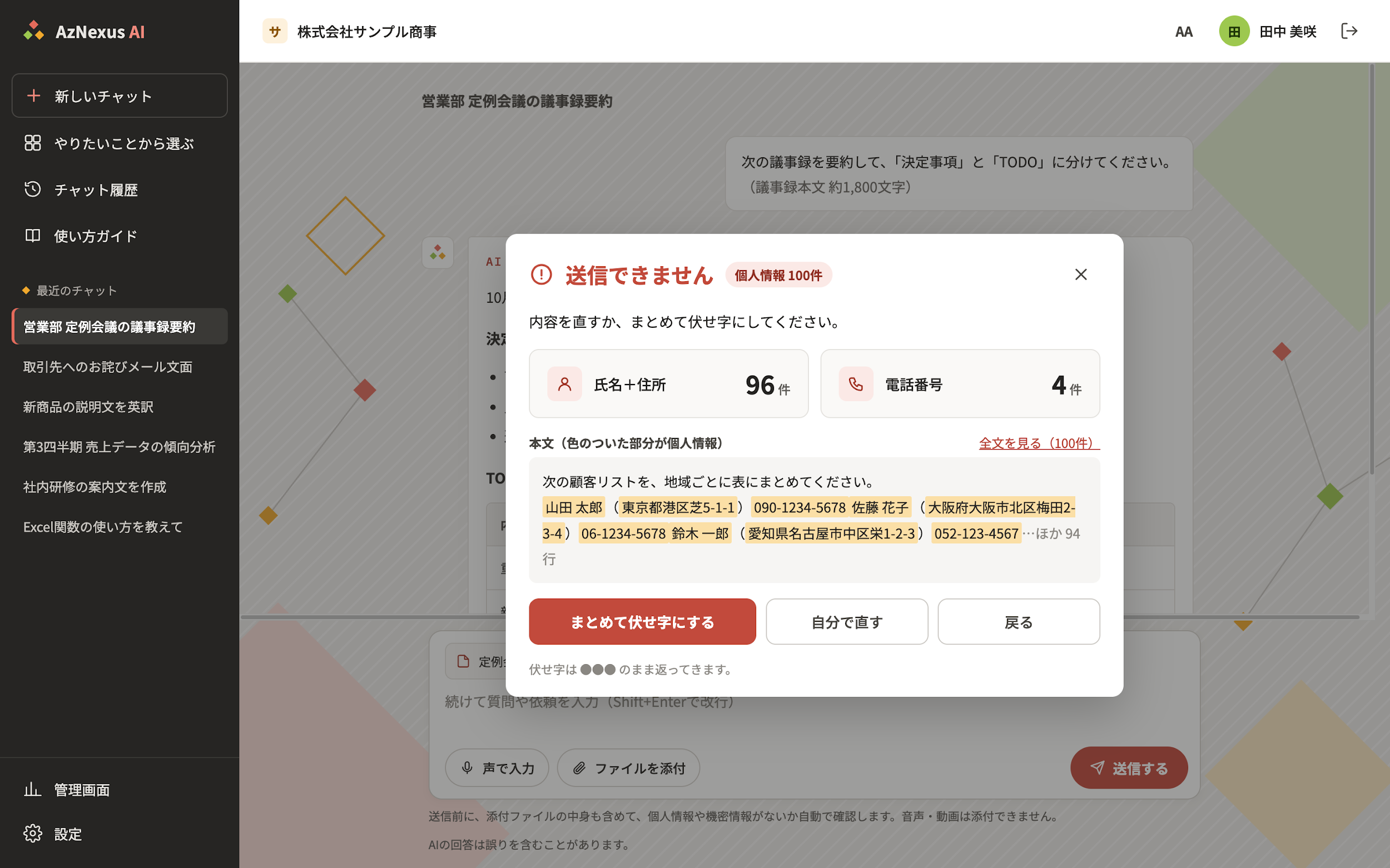Open チャット履歴 clock icon
This screenshot has width=1390, height=868.
33,189
